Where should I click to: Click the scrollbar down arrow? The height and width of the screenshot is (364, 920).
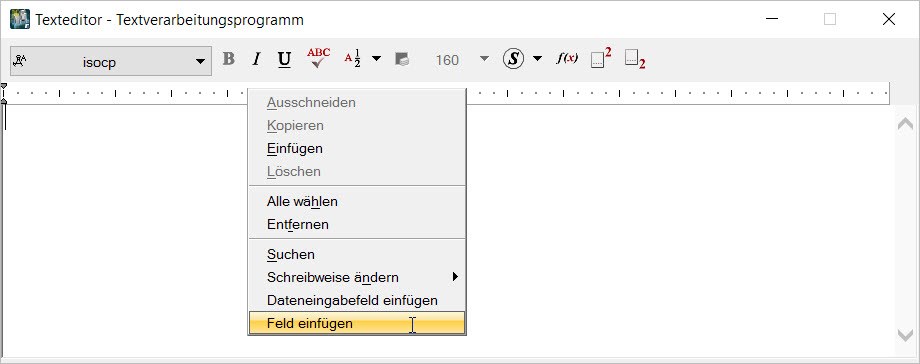pos(905,335)
